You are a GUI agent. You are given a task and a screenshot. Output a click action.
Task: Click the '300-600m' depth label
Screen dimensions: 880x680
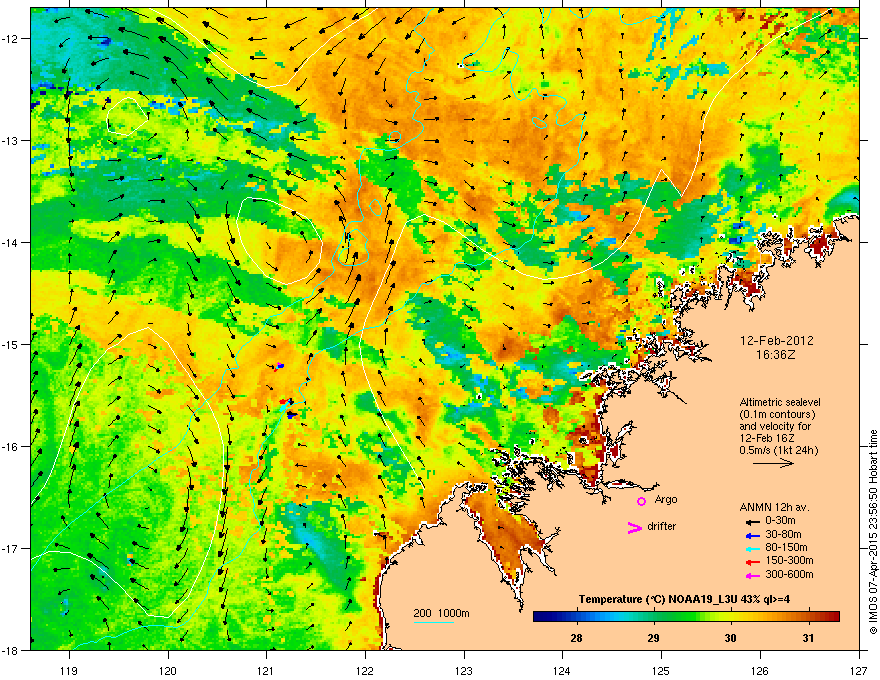tap(789, 575)
